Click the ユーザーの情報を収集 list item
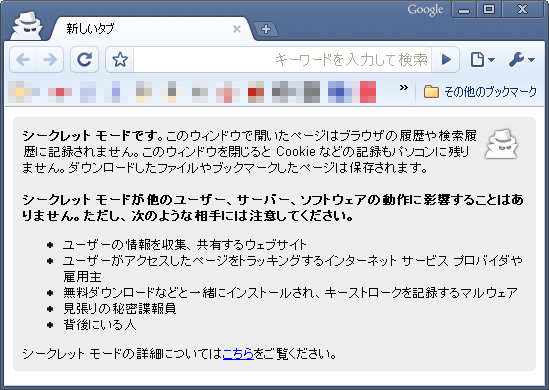549x390 pixels. (x=185, y=244)
